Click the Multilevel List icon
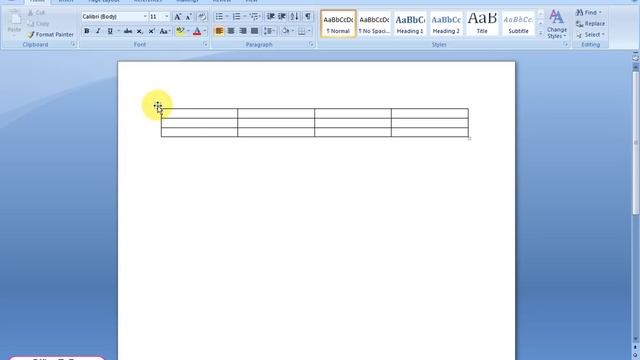Screen dimensions: 640x360 click(x=254, y=17)
